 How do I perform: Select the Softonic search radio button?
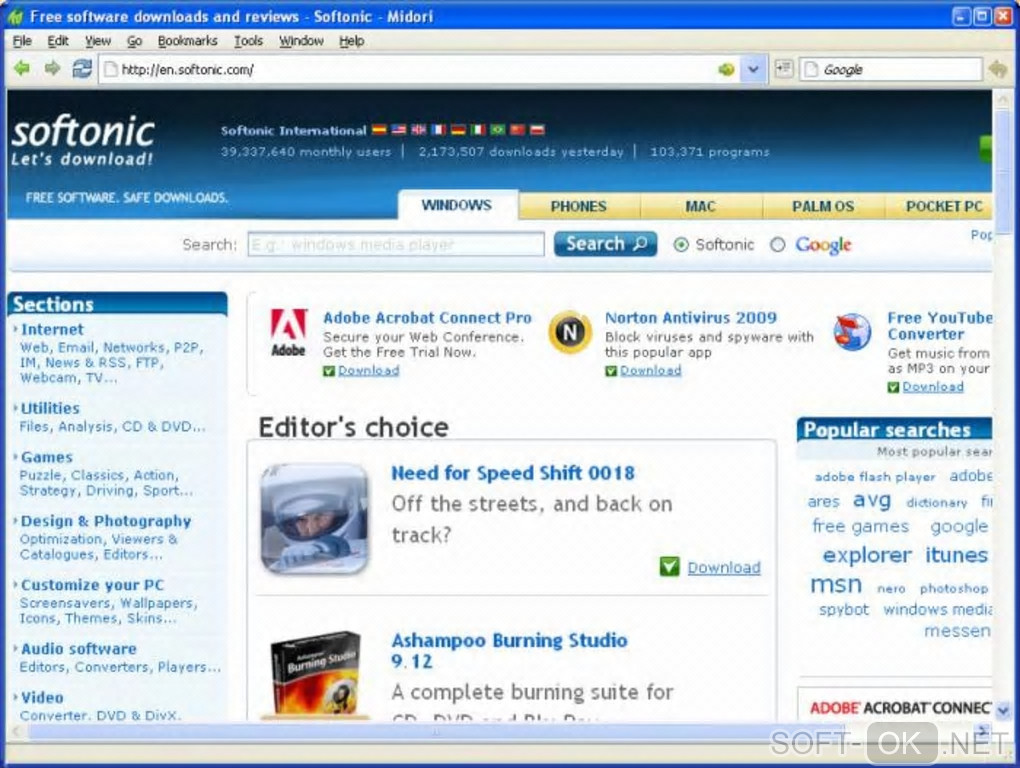click(681, 245)
